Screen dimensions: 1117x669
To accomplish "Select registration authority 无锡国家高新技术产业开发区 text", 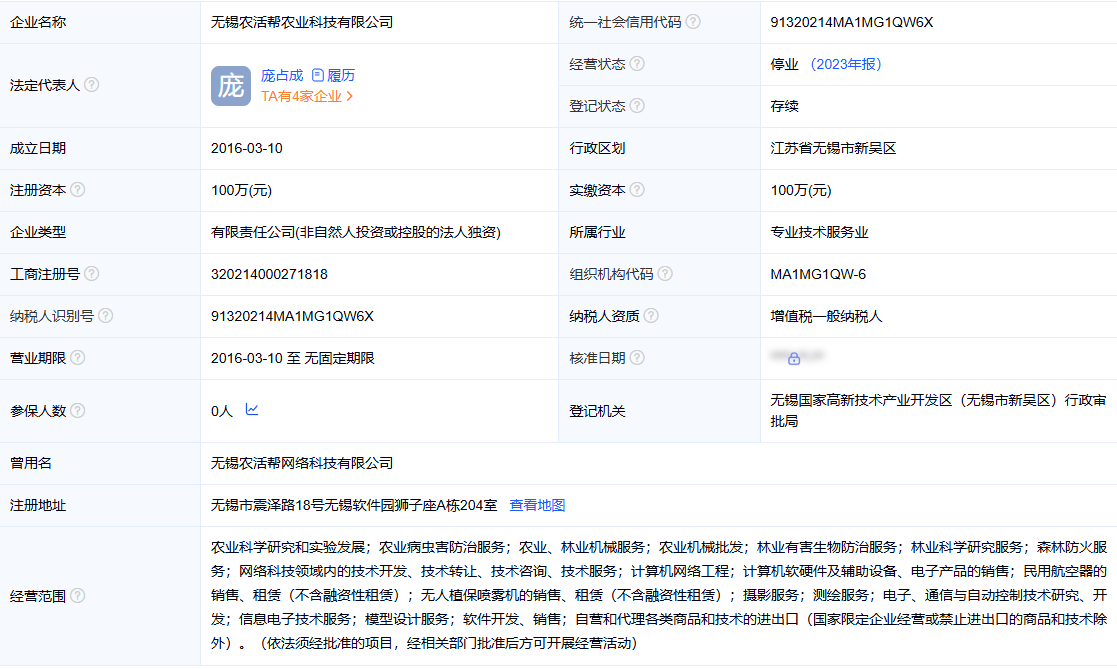I will [x=938, y=410].
